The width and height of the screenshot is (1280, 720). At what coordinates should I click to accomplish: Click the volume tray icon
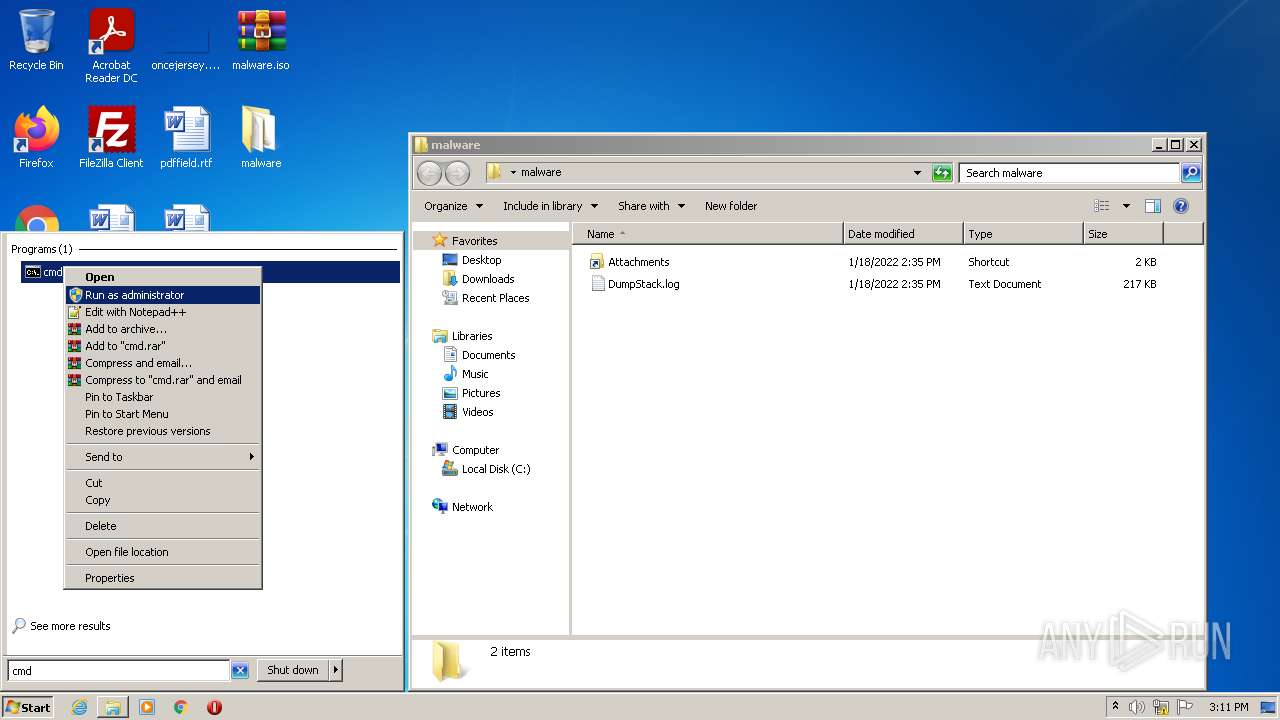(1137, 707)
